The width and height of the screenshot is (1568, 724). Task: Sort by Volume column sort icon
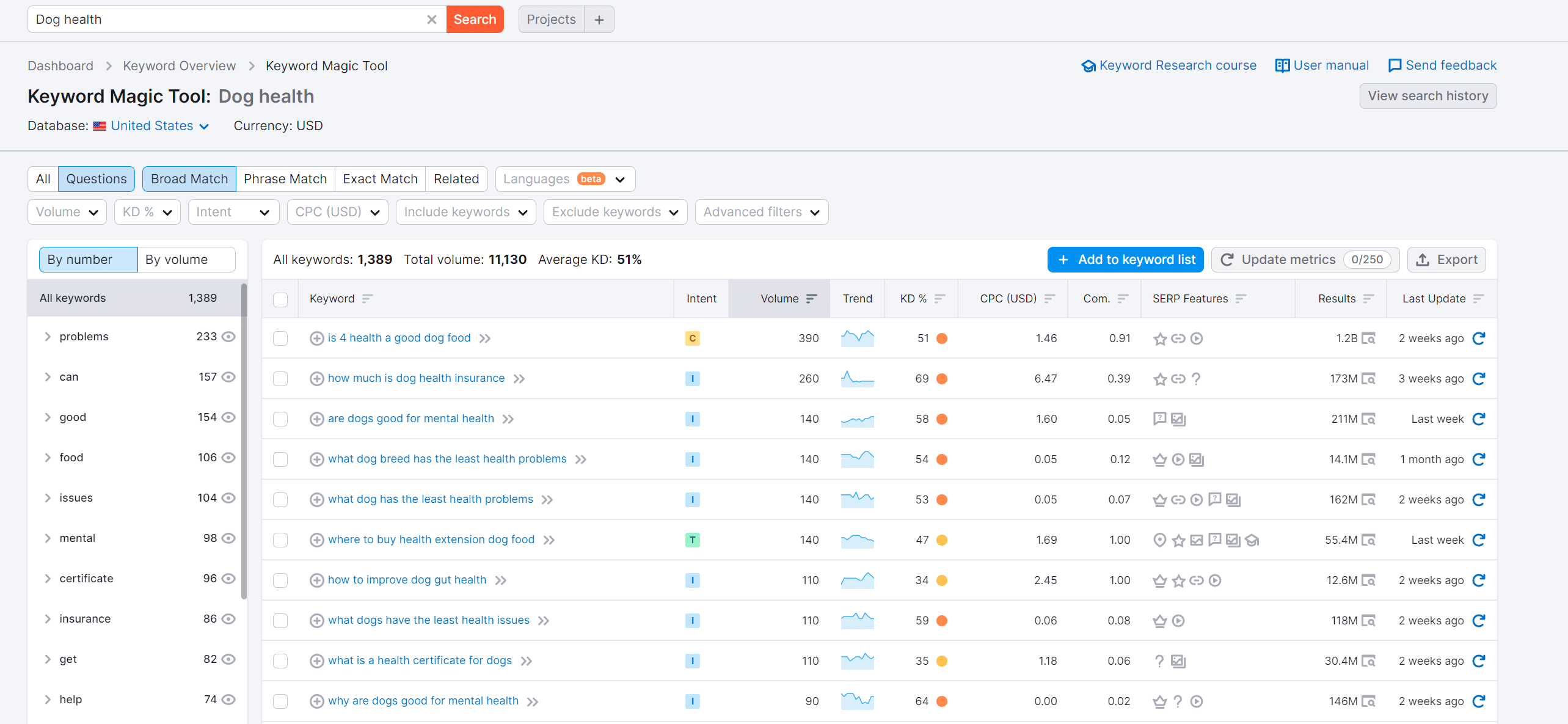(811, 299)
